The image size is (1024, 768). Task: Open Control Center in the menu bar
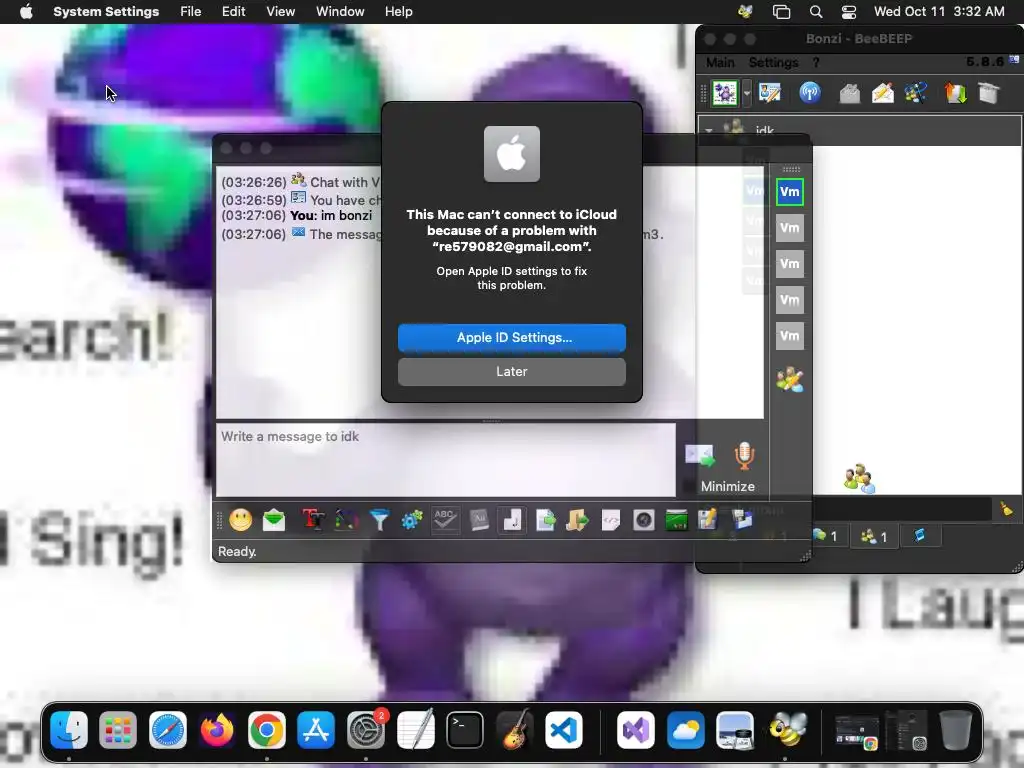(x=848, y=12)
